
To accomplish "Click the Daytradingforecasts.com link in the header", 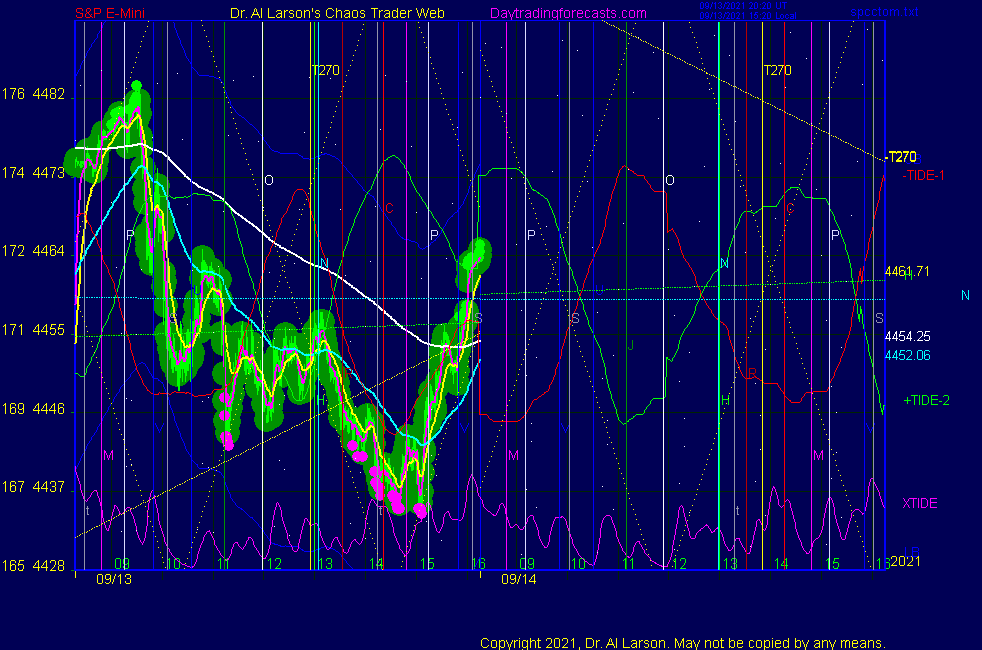I will pos(567,14).
